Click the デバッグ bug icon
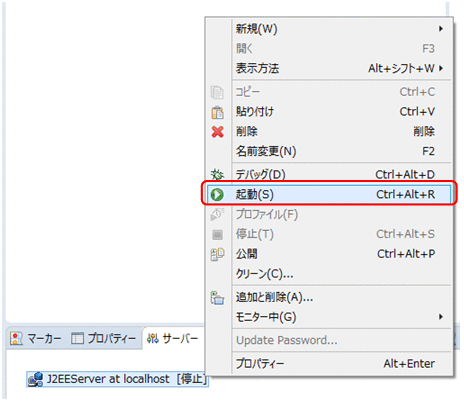 pyautogui.click(x=217, y=174)
